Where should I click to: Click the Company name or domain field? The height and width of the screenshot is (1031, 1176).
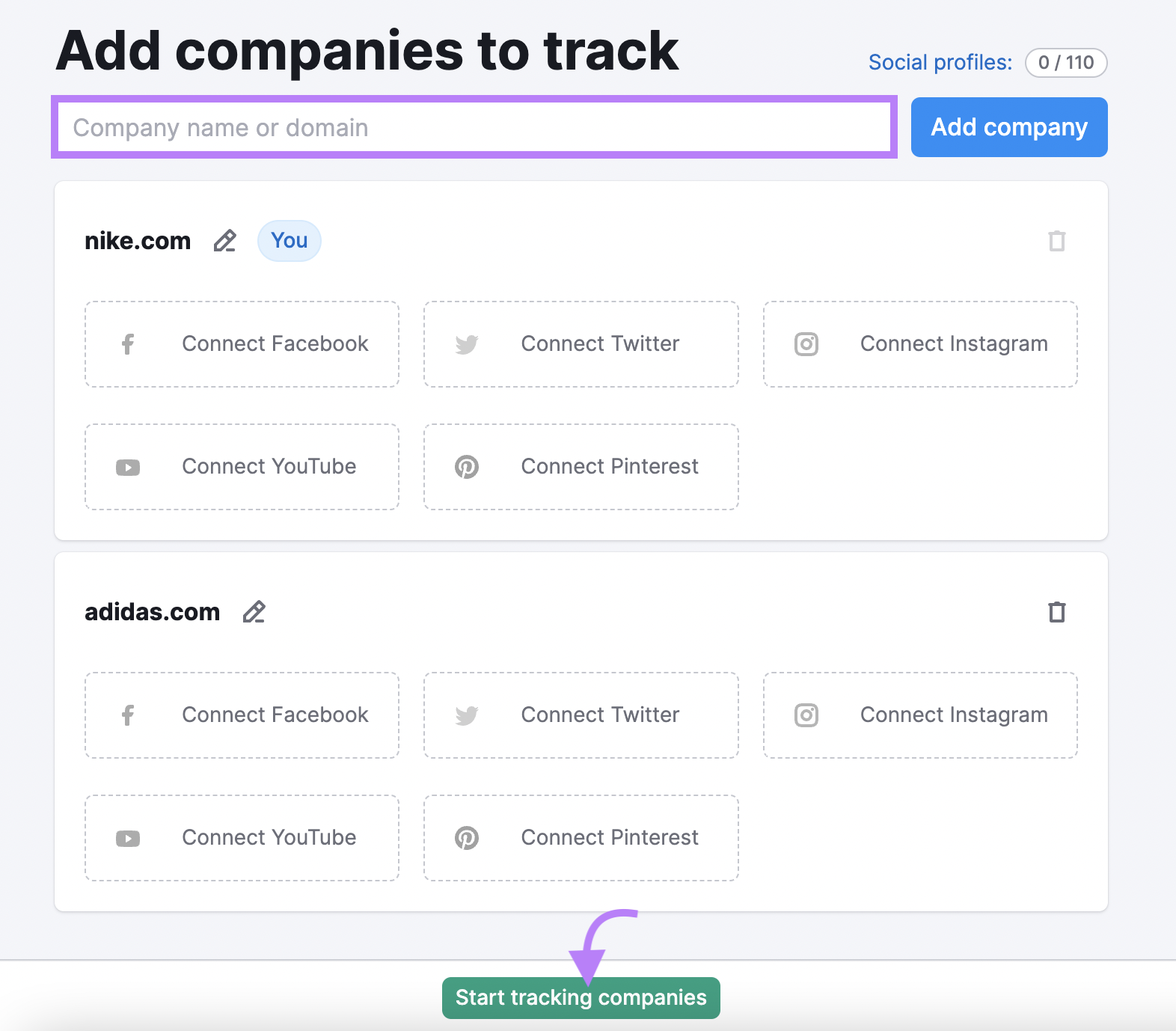tap(474, 127)
